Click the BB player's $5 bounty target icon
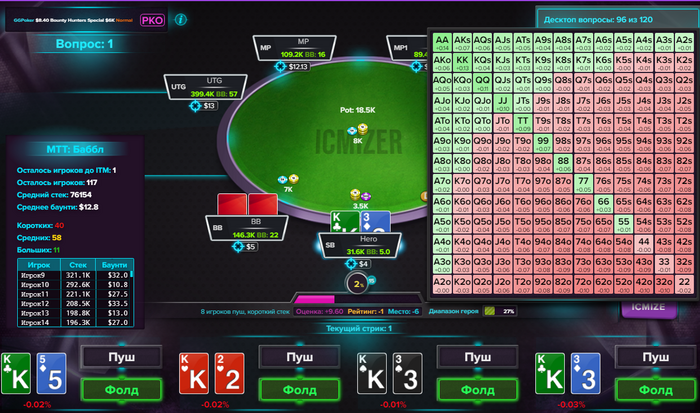Viewport: 700px width, 413px height. click(x=238, y=246)
